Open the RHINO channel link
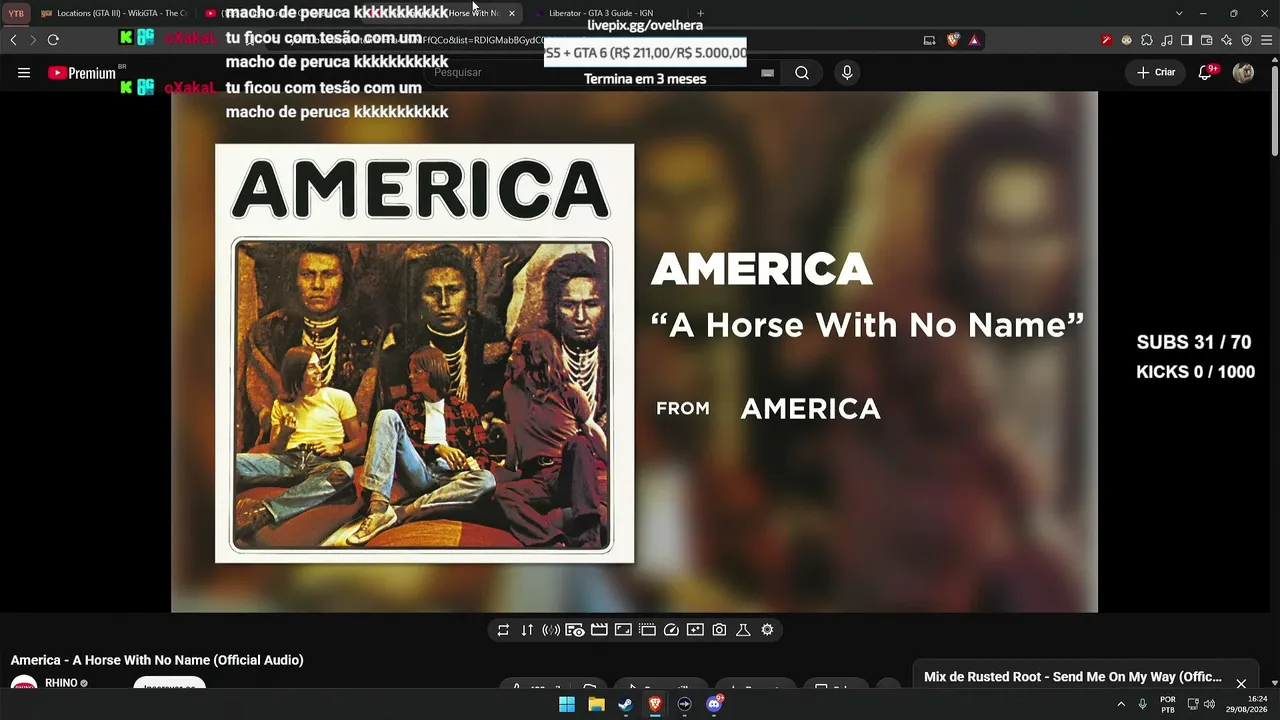Screen dimensions: 1280x720 click(x=61, y=683)
